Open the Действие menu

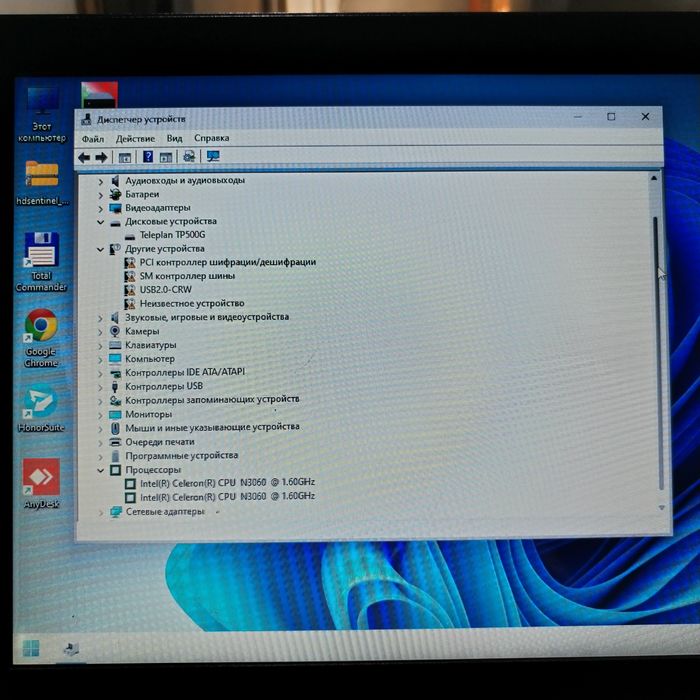135,139
